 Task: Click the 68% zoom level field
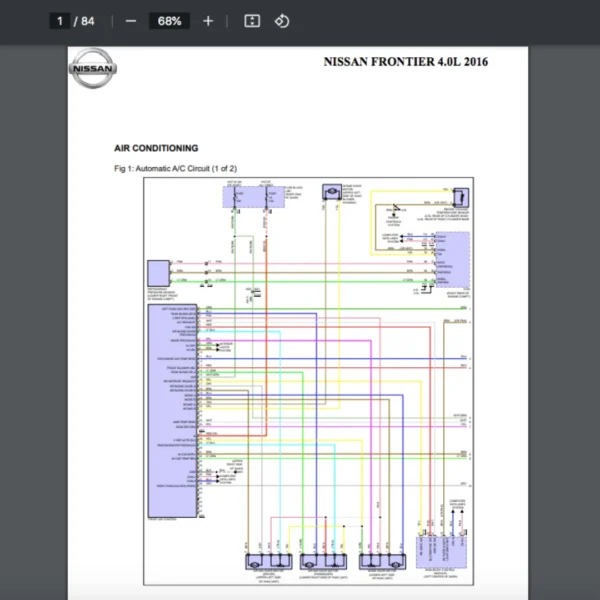(169, 21)
